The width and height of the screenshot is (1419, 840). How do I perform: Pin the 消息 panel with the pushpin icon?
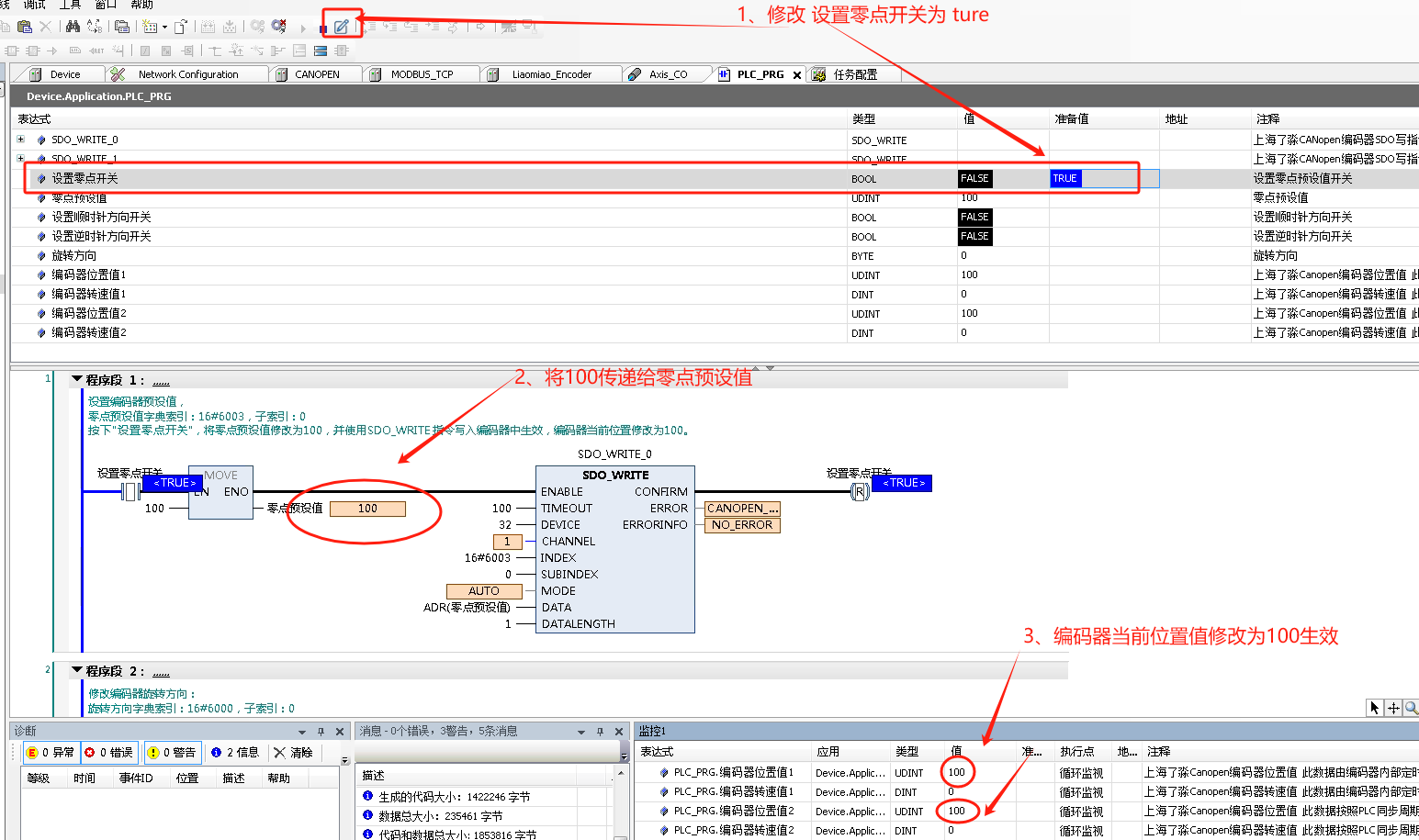pyautogui.click(x=600, y=732)
